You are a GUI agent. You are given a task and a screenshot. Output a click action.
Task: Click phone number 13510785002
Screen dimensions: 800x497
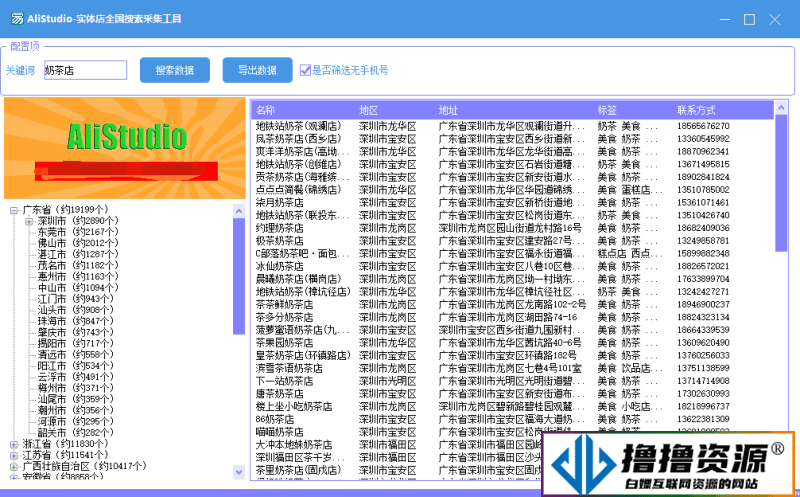pos(703,190)
